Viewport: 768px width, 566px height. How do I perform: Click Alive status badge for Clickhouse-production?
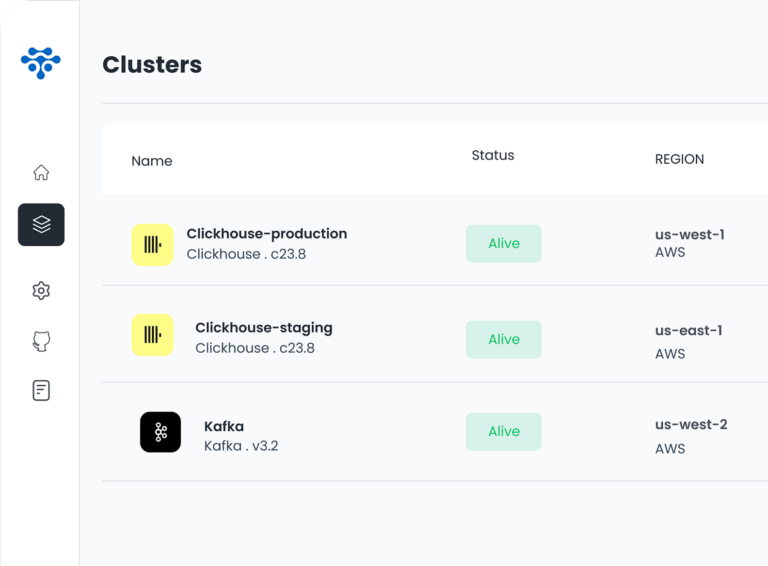click(503, 244)
